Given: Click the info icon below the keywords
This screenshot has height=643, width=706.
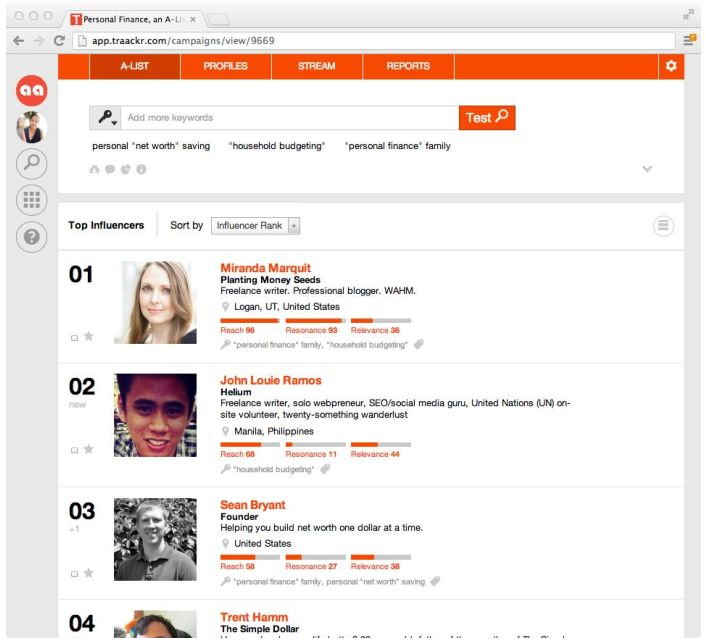Looking at the screenshot, I should pyautogui.click(x=141, y=169).
